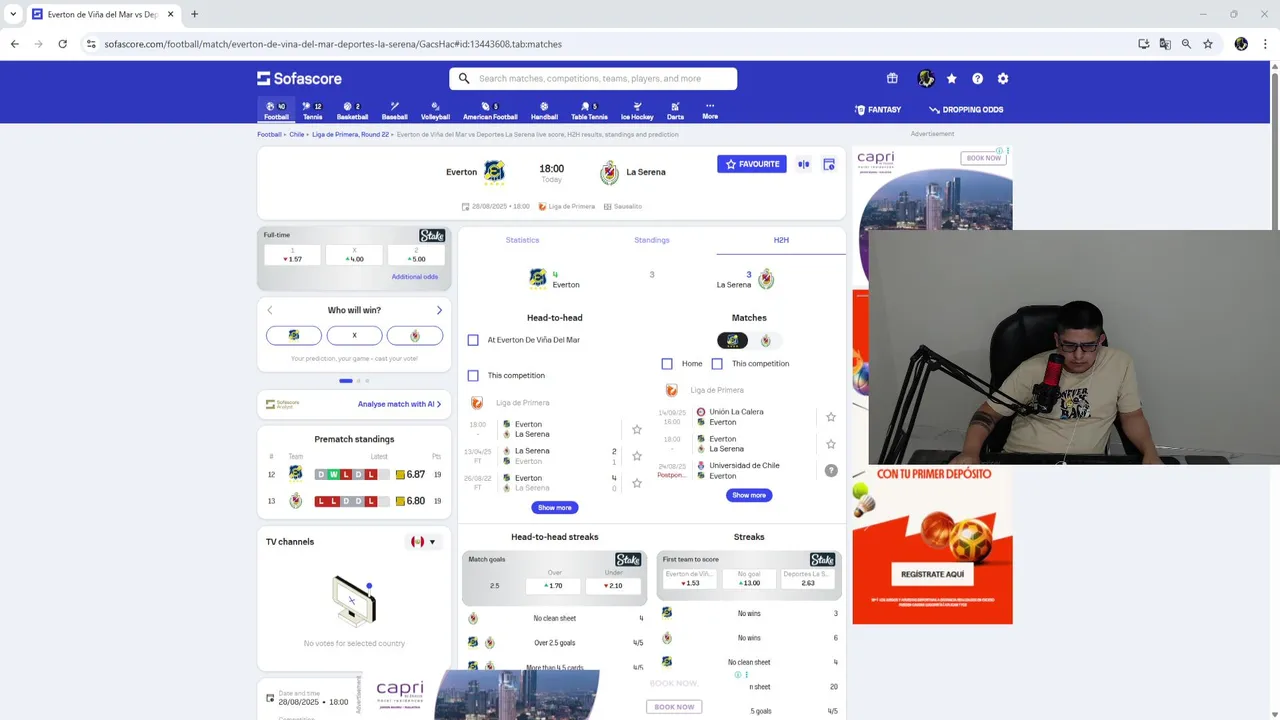Open the Table Tennis sport tab
Viewport: 1280px width, 720px height.
589,111
